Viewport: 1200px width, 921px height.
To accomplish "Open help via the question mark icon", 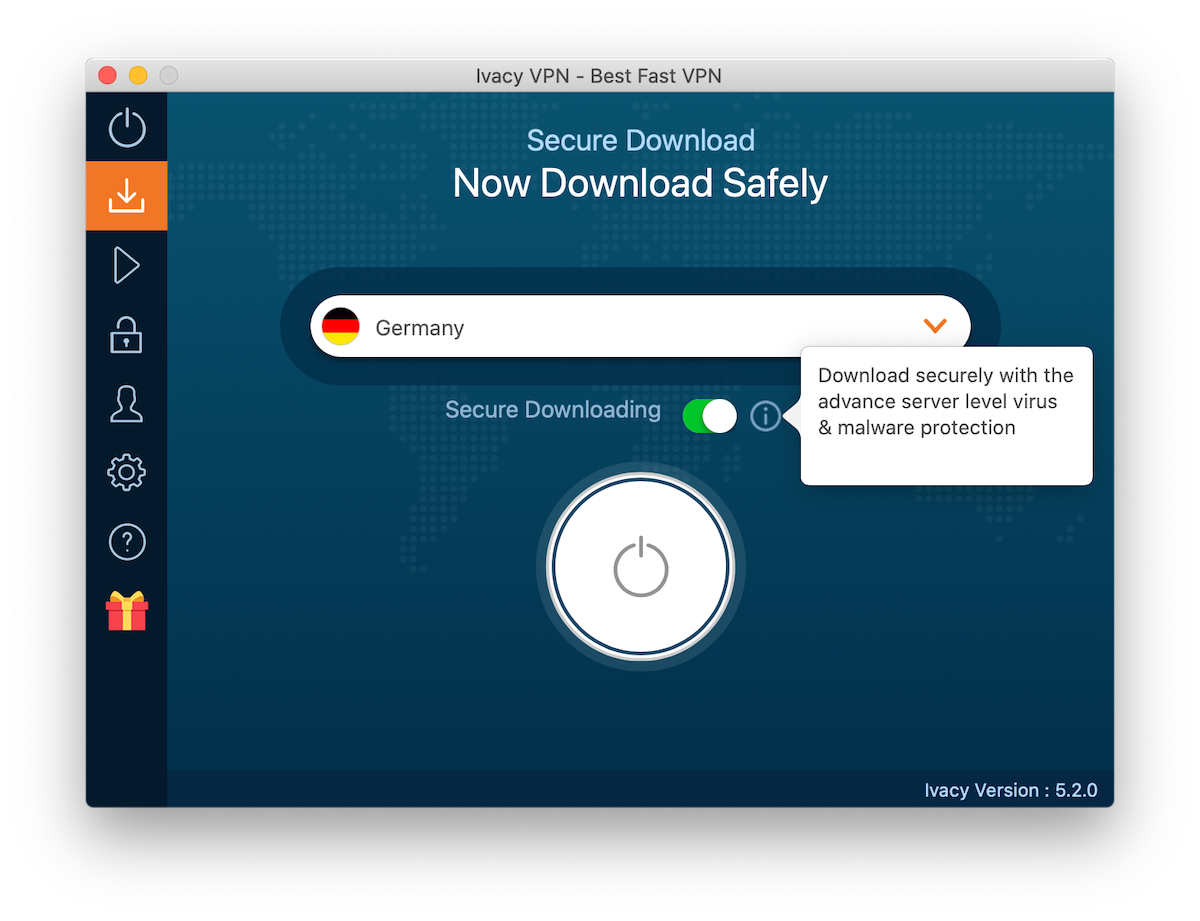I will [x=127, y=542].
